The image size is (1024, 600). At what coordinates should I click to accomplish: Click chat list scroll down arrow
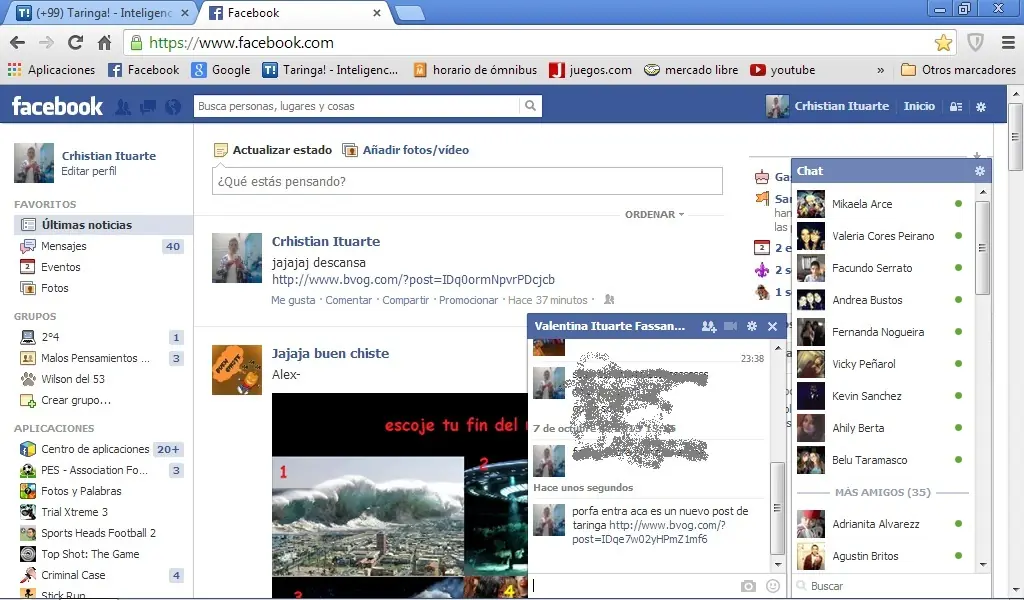point(983,565)
